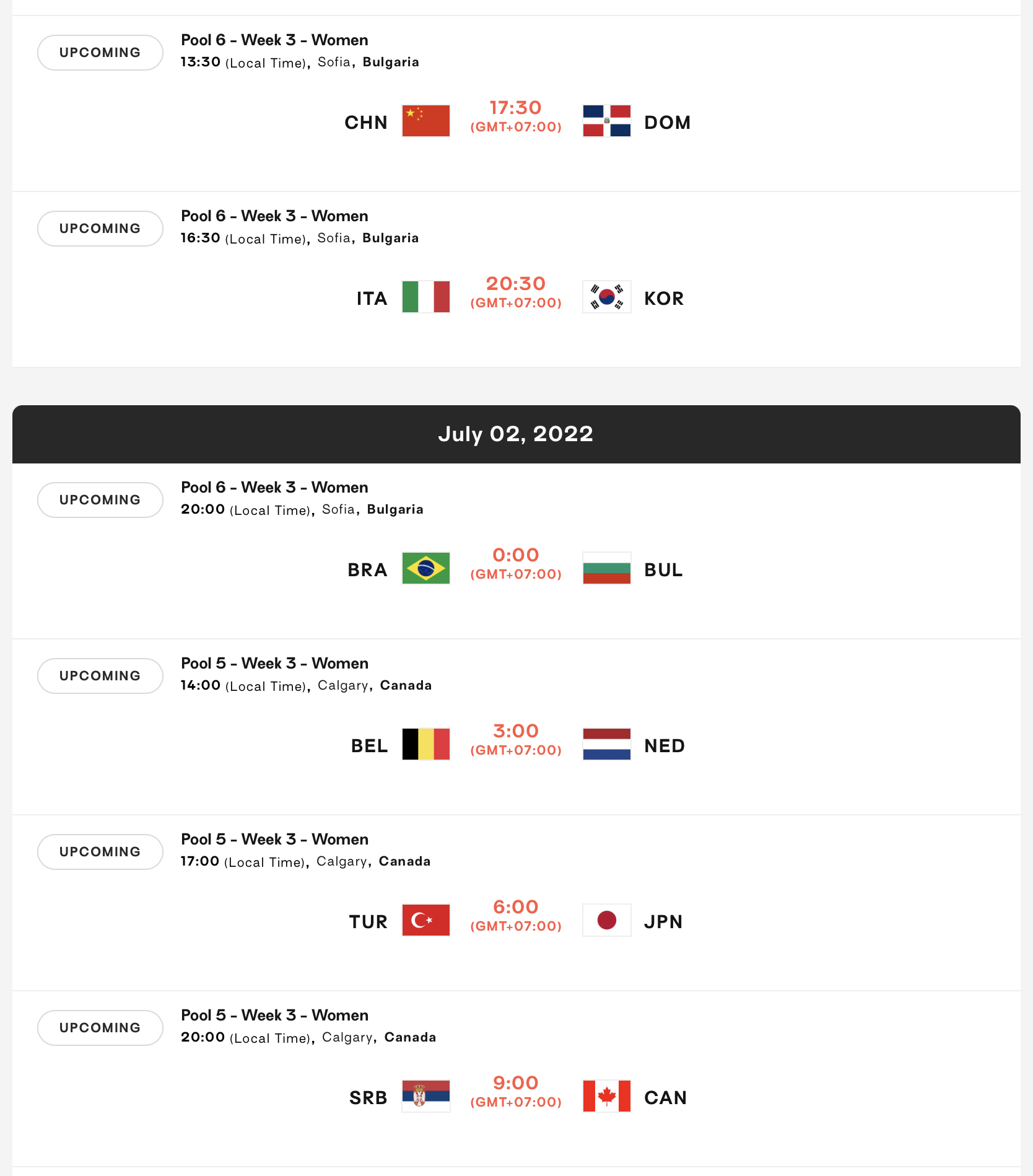Click UPCOMING button for CHN vs DOM
The height and width of the screenshot is (1176, 1033).
point(100,53)
